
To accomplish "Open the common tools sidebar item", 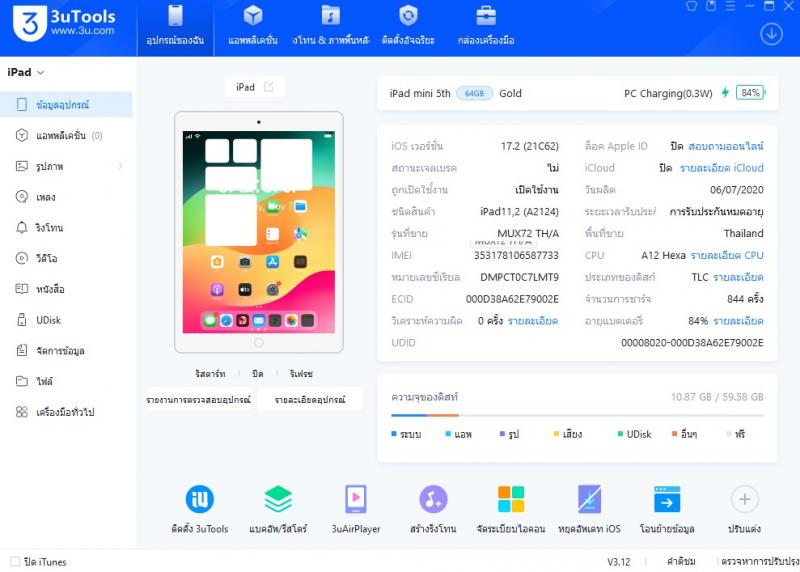I will click(66, 412).
